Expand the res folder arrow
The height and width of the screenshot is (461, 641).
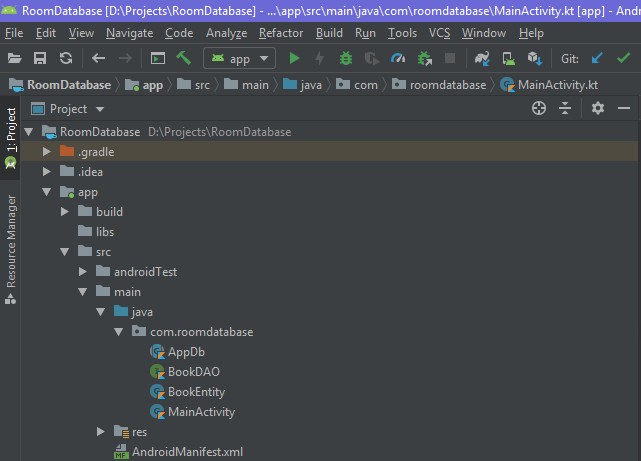coord(101,432)
